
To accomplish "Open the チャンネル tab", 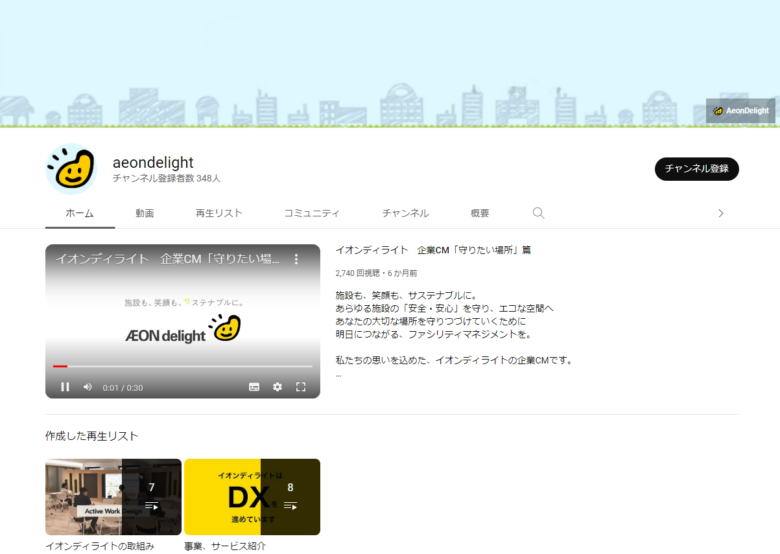I will (x=405, y=213).
